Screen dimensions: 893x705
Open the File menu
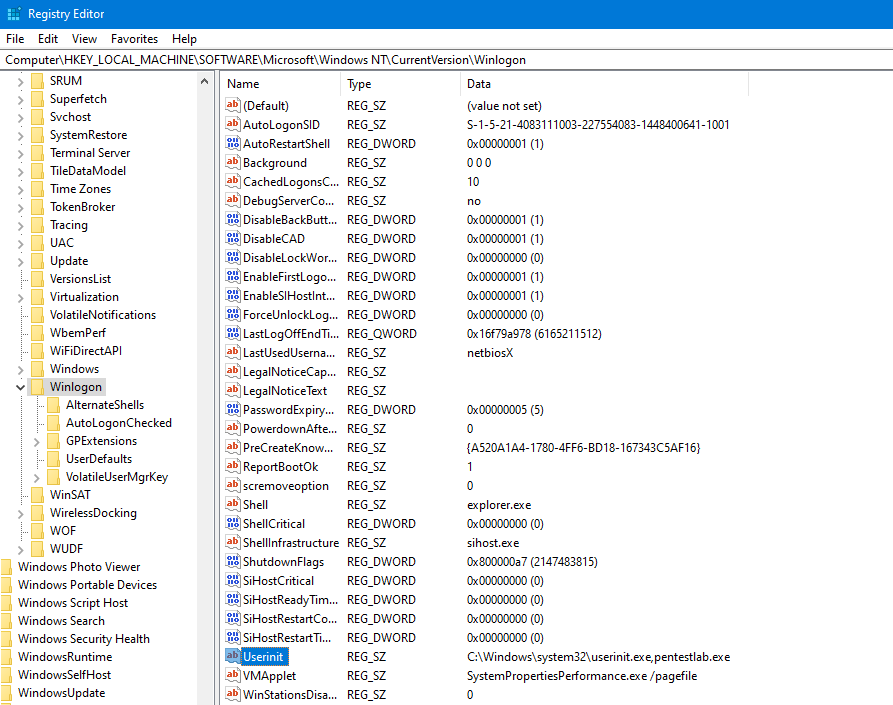(16, 39)
